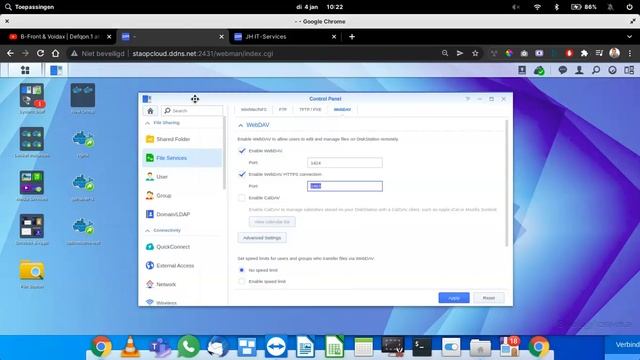Launch VLC from the dock
The image size is (640, 360).
click(x=130, y=347)
